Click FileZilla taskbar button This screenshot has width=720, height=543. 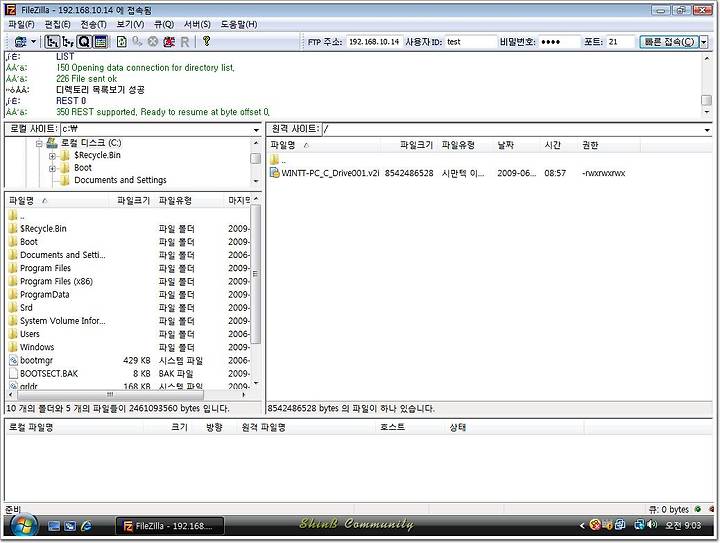[170, 526]
